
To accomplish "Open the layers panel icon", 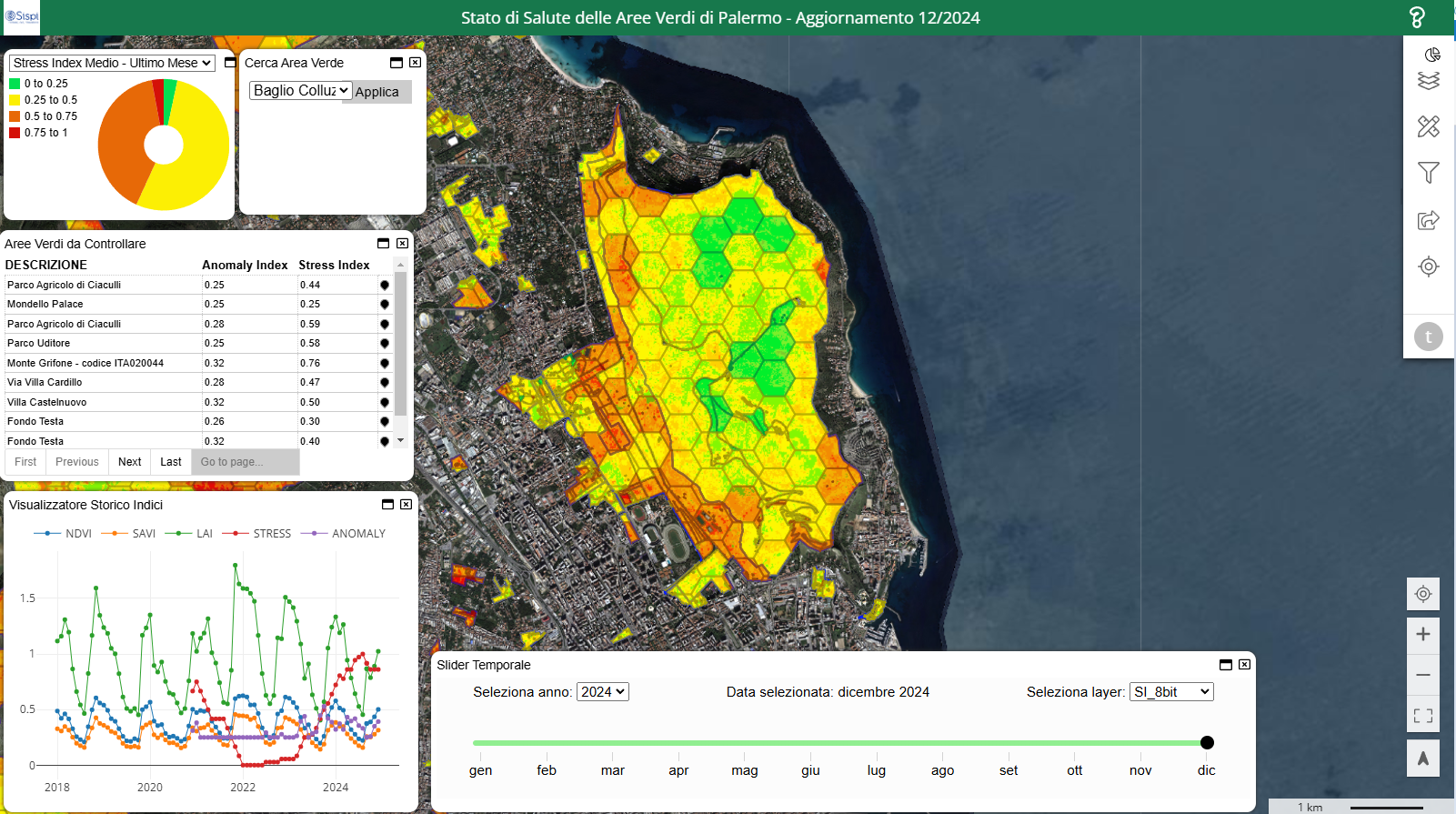I will (1428, 81).
